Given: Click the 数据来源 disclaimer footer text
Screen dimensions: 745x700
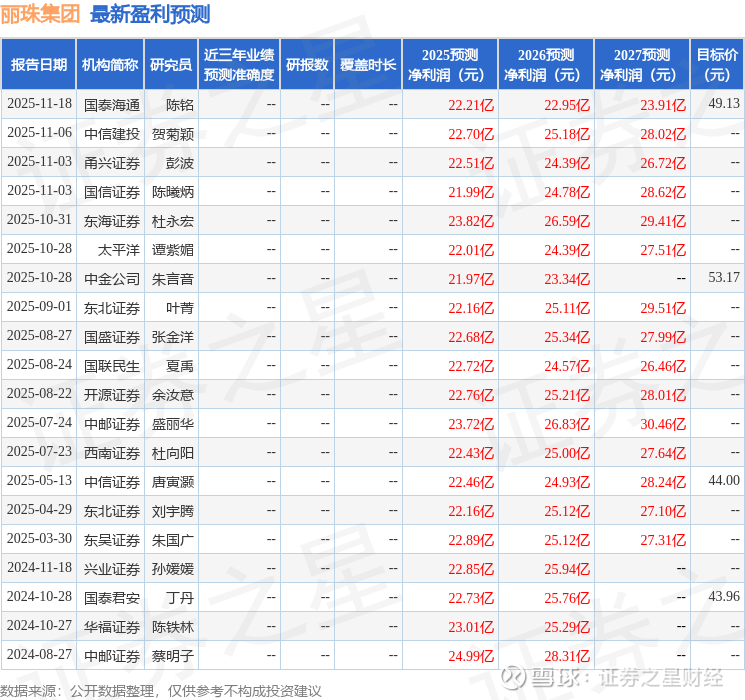Looking at the screenshot, I should tap(161, 690).
